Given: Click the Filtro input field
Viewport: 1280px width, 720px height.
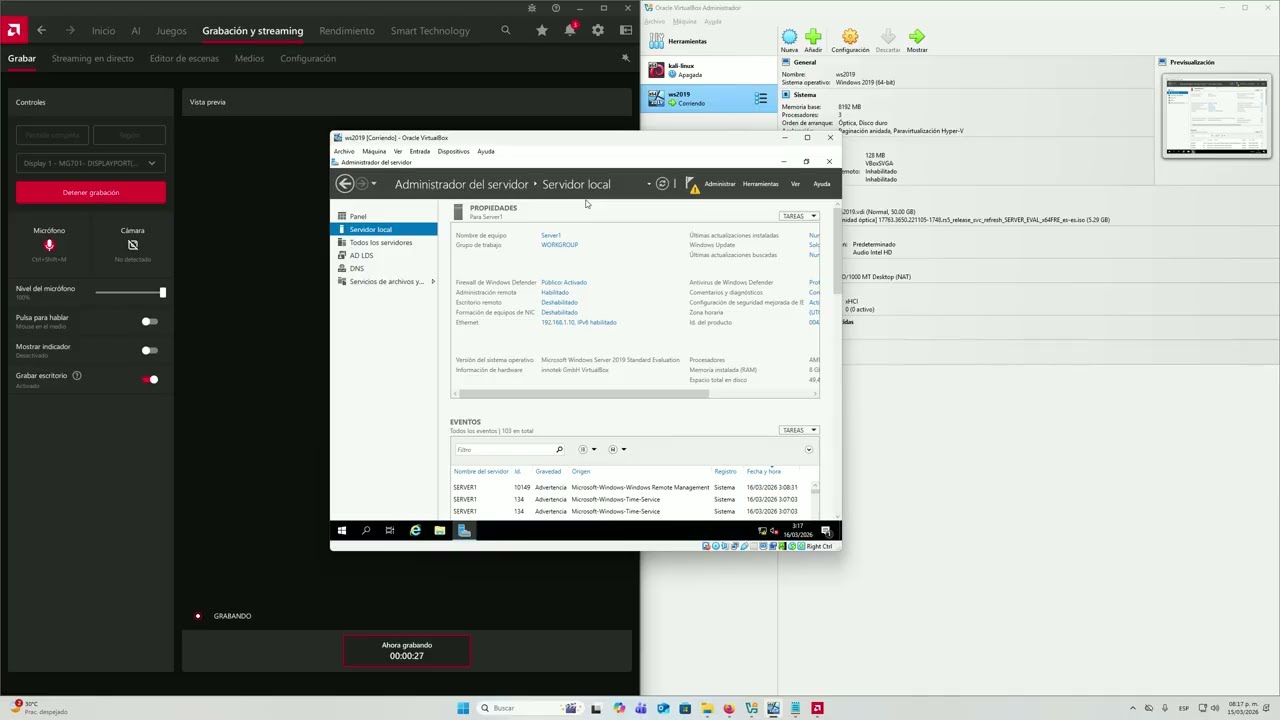Looking at the screenshot, I should click(503, 450).
